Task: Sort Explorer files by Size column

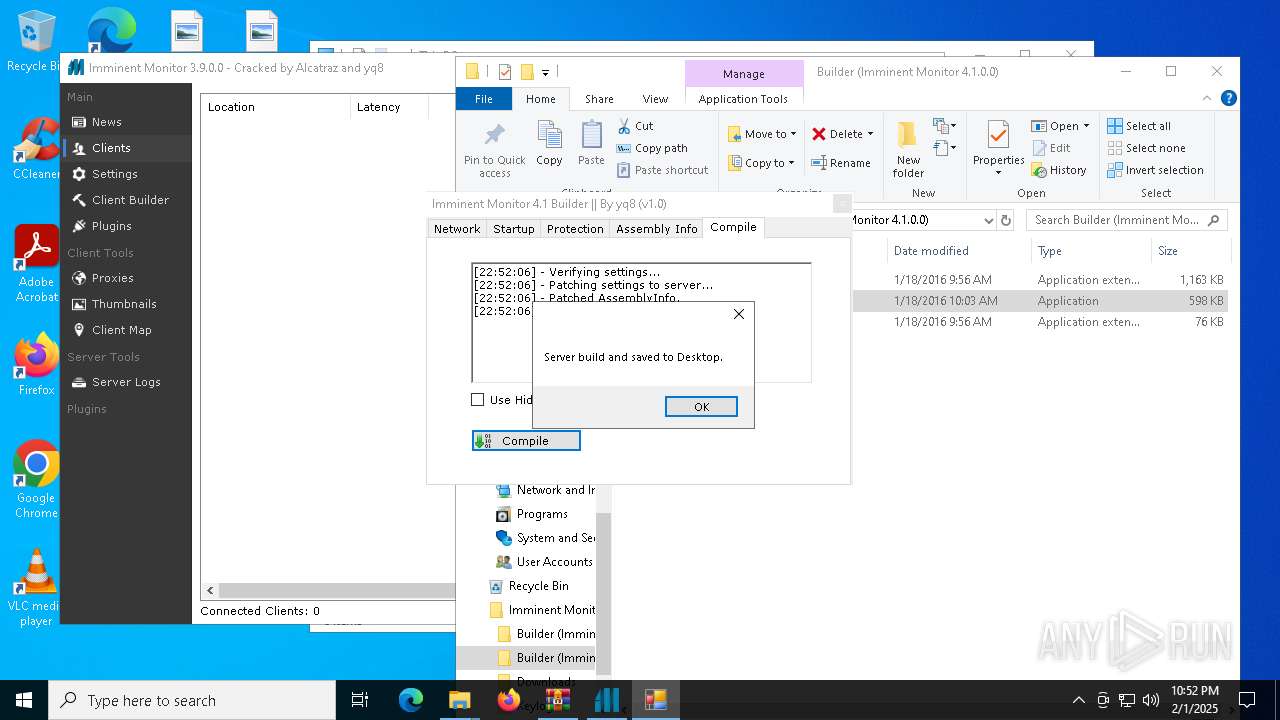Action: point(1167,251)
